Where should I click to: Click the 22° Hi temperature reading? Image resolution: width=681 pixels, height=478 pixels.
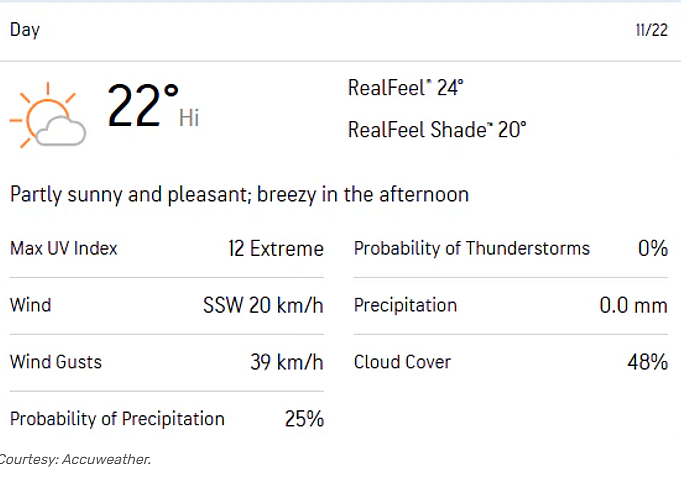(153, 106)
